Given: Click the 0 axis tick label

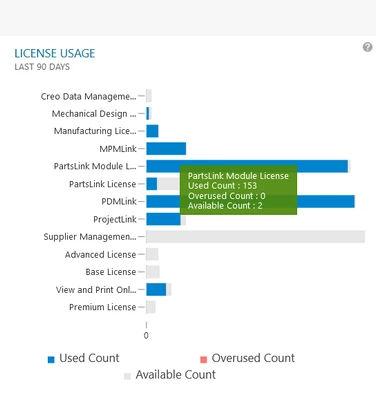Looking at the screenshot, I should click(146, 336).
